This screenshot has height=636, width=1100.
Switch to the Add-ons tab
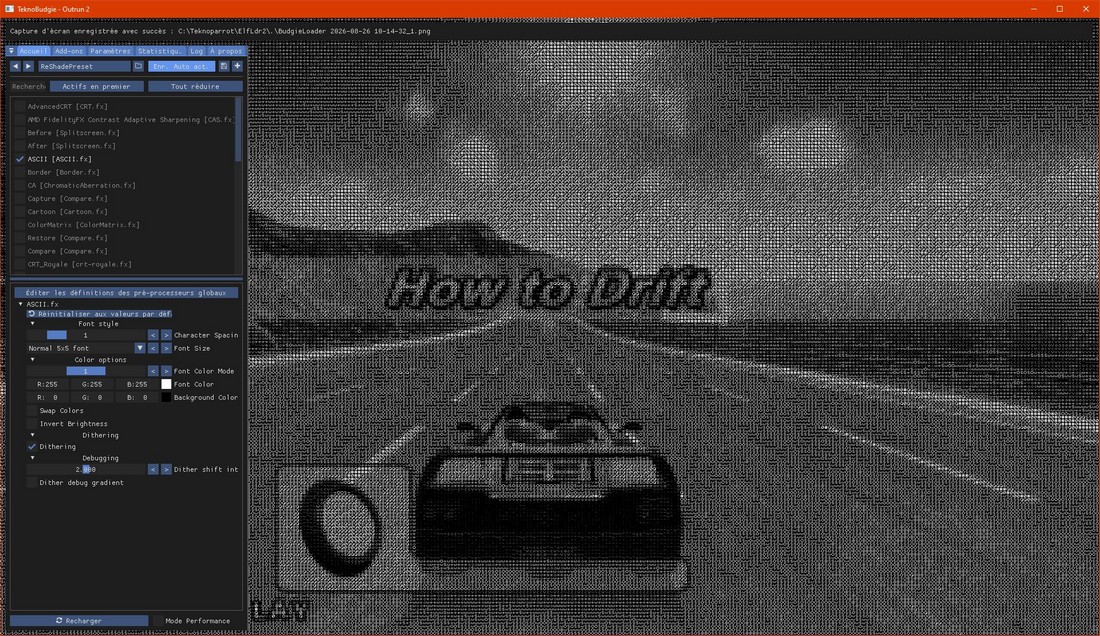tap(69, 51)
